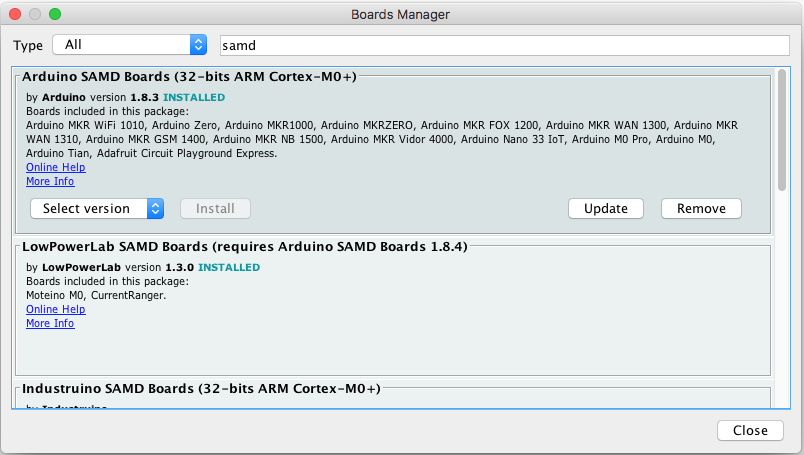Click the 'Arduino Tian, Adafruit Circuit Playground Express.' line
Viewport: 804px width, 455px height.
(151, 153)
